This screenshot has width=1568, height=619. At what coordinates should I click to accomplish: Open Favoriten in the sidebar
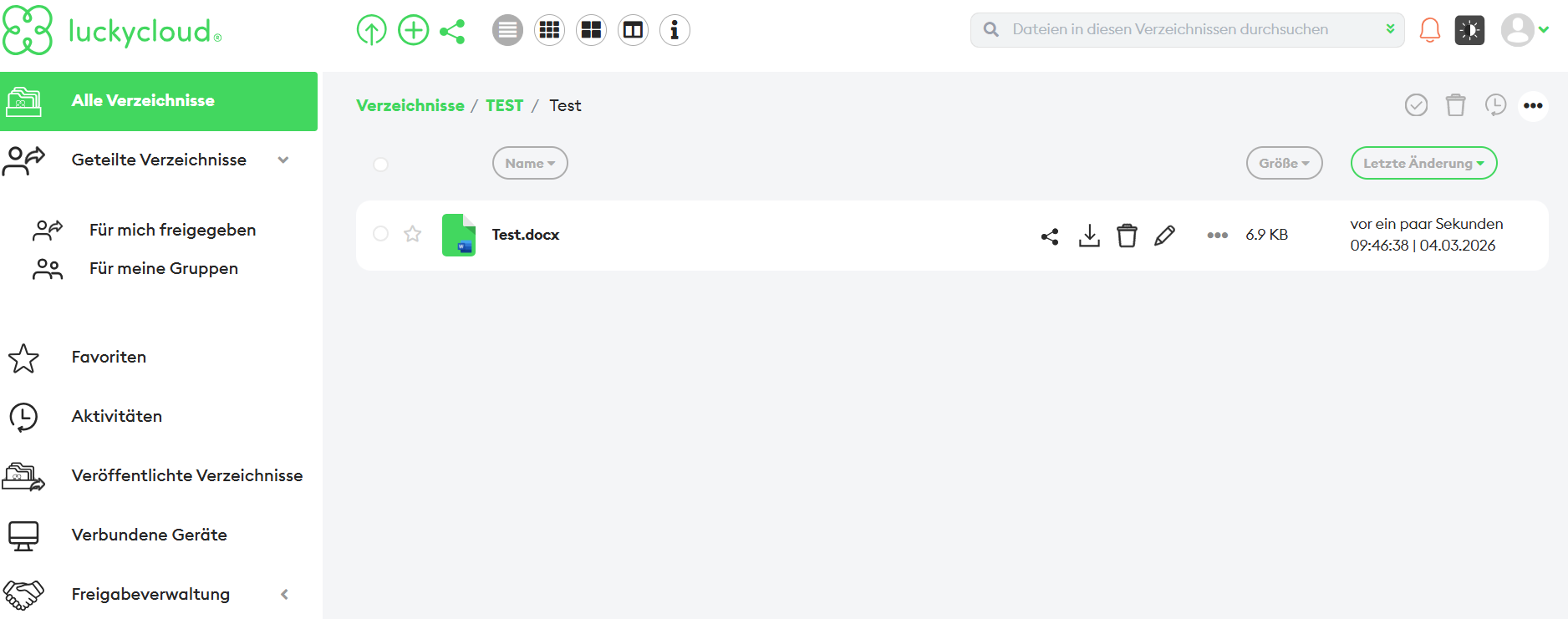point(109,358)
